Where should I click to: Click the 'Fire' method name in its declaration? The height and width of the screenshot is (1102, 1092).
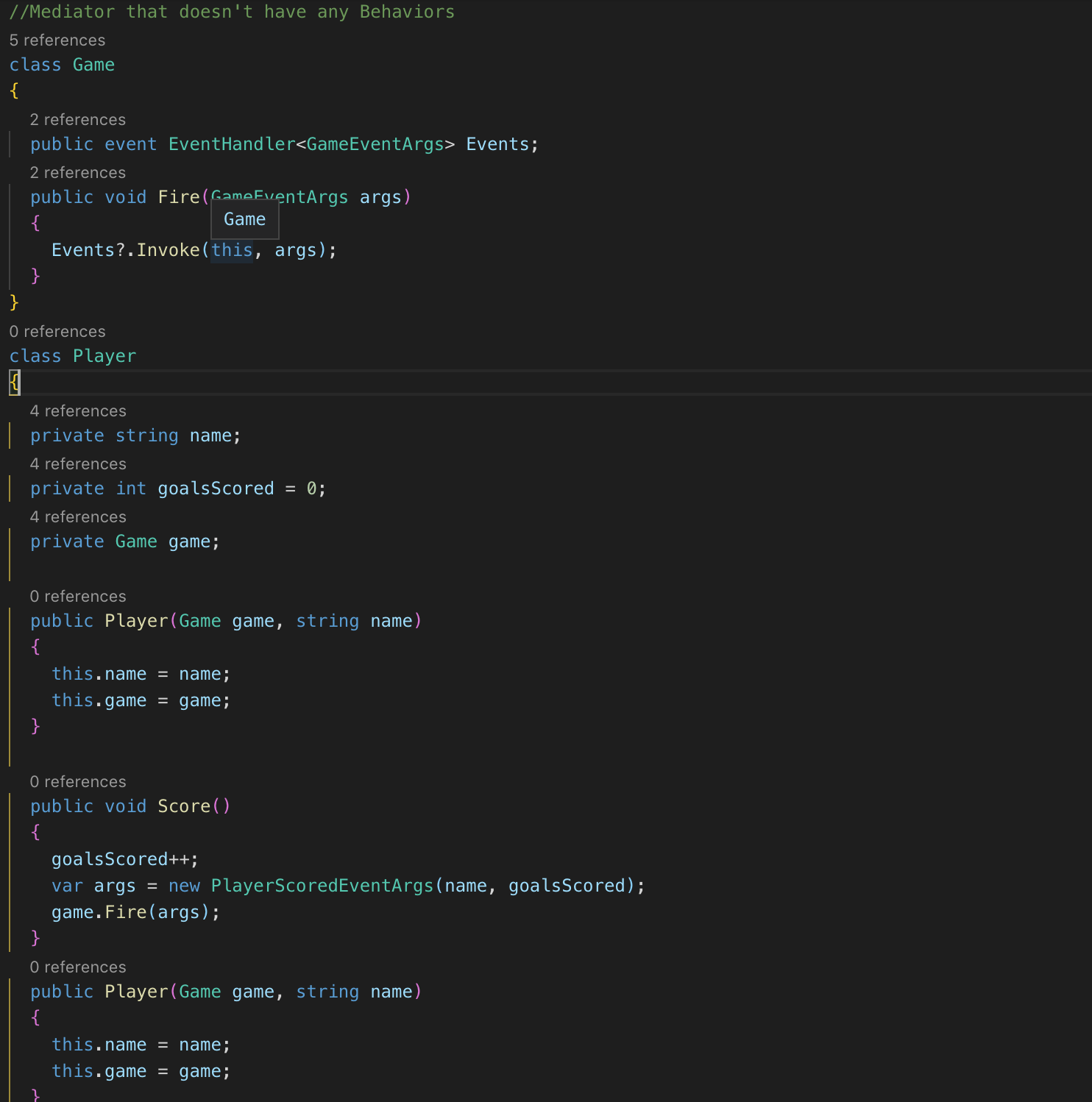tap(179, 197)
